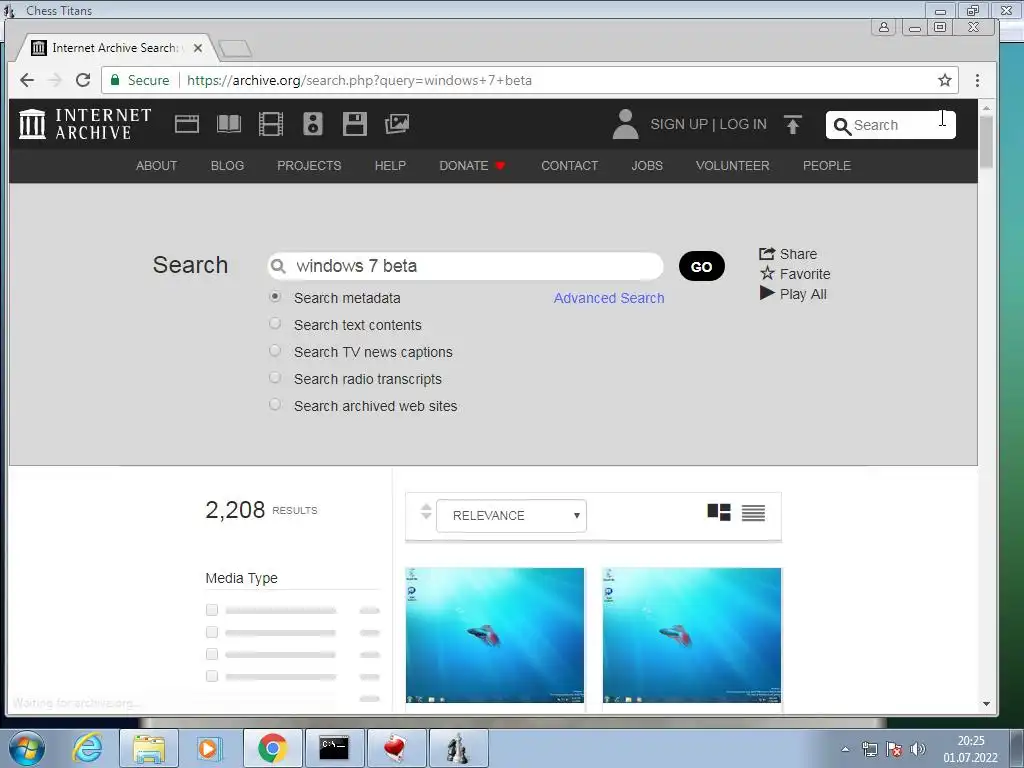Open the VOLUNTEER menu item
Screen dimensions: 1024x768
coord(732,166)
